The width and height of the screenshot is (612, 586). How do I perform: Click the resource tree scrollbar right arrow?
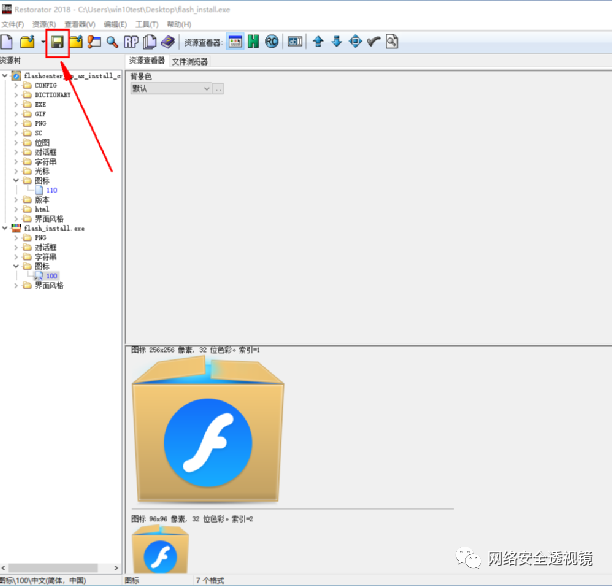116,568
